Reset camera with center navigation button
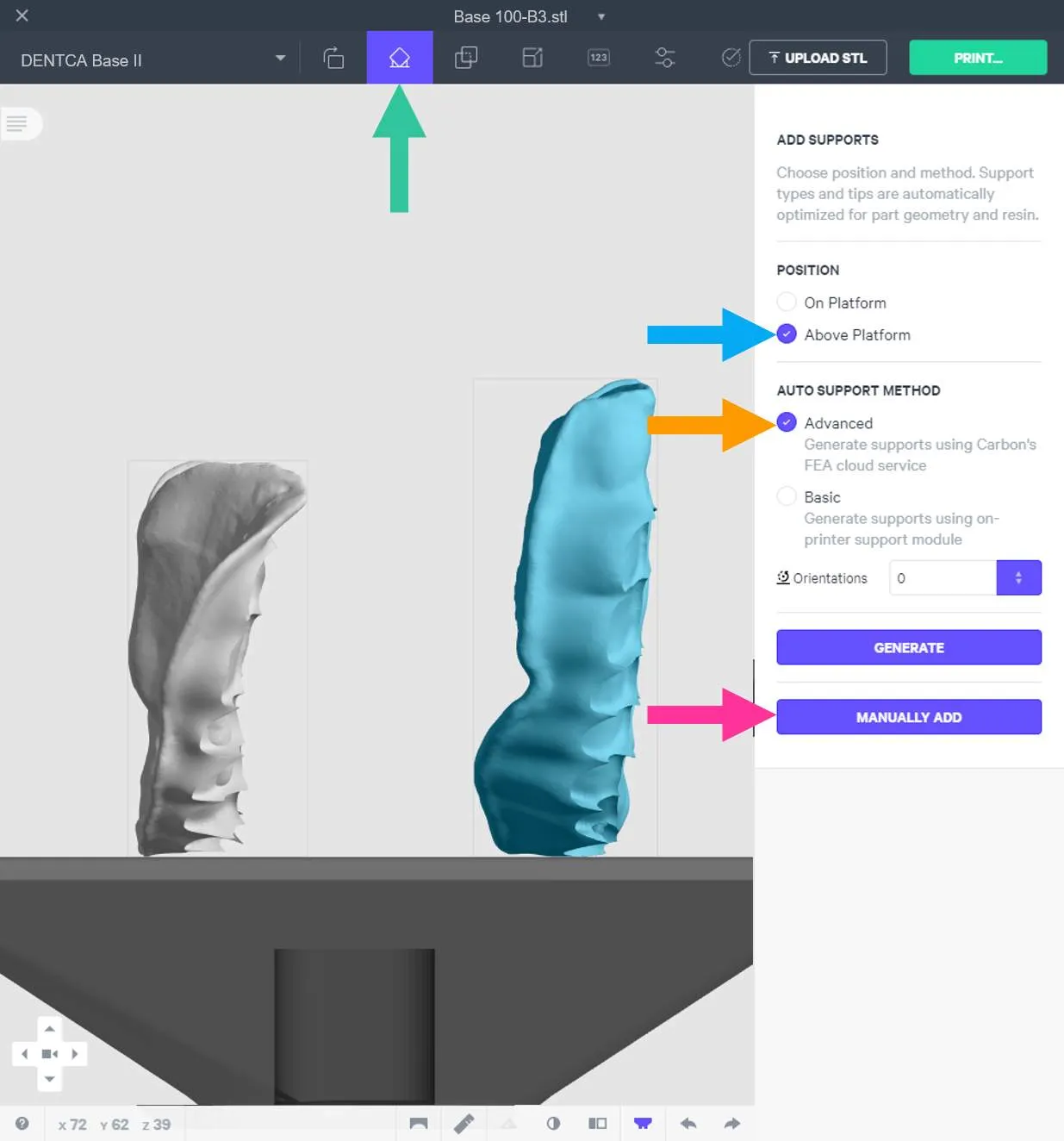The height and width of the screenshot is (1141, 1064). 50,1054
